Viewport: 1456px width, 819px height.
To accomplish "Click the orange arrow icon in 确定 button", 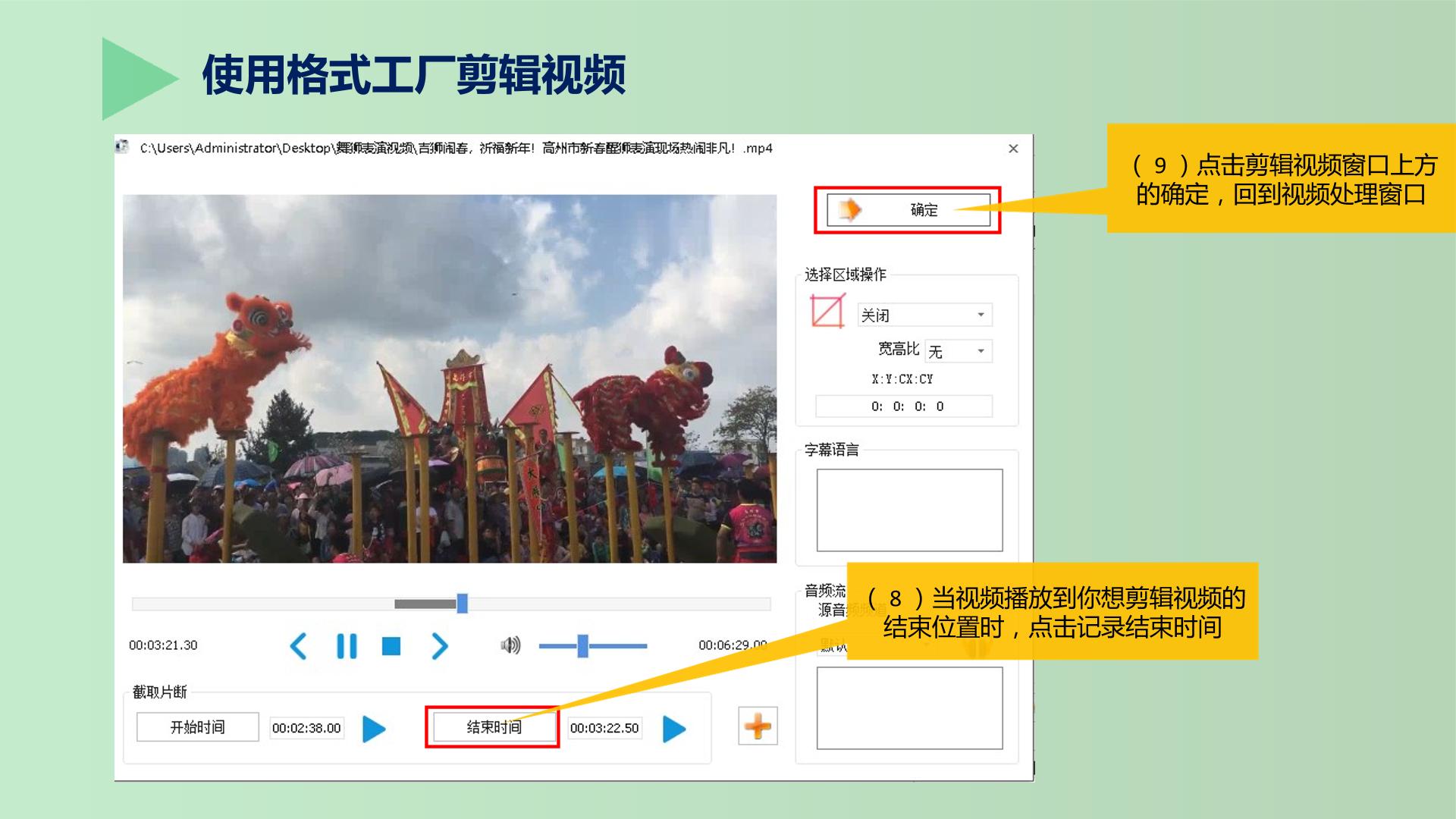I will [852, 209].
